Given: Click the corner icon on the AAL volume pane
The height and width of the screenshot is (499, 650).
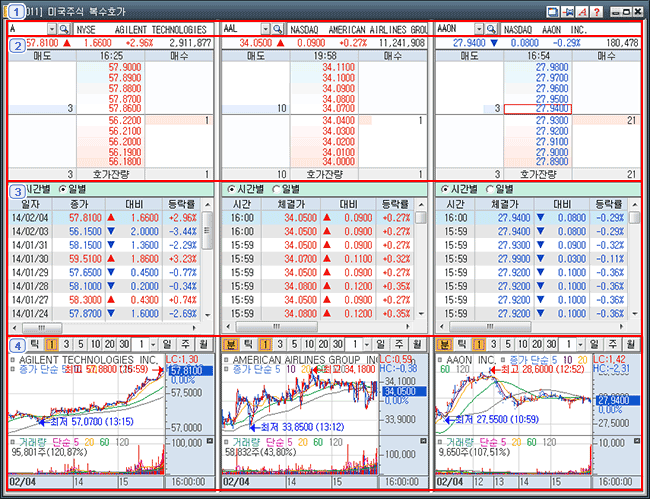Looking at the screenshot, I should tap(423, 441).
